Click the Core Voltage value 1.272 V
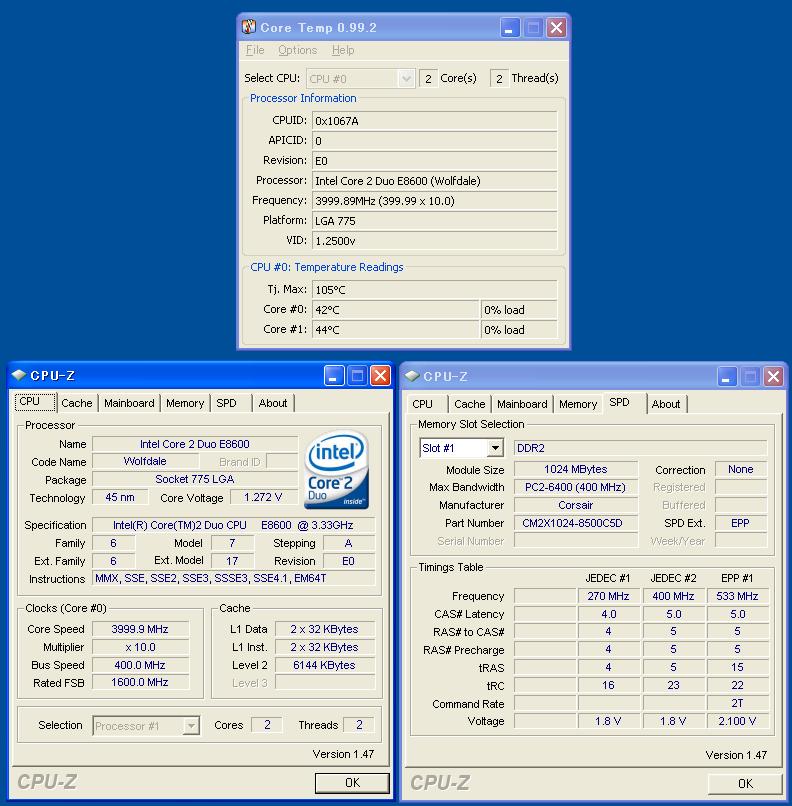Image resolution: width=792 pixels, height=806 pixels. [x=263, y=498]
